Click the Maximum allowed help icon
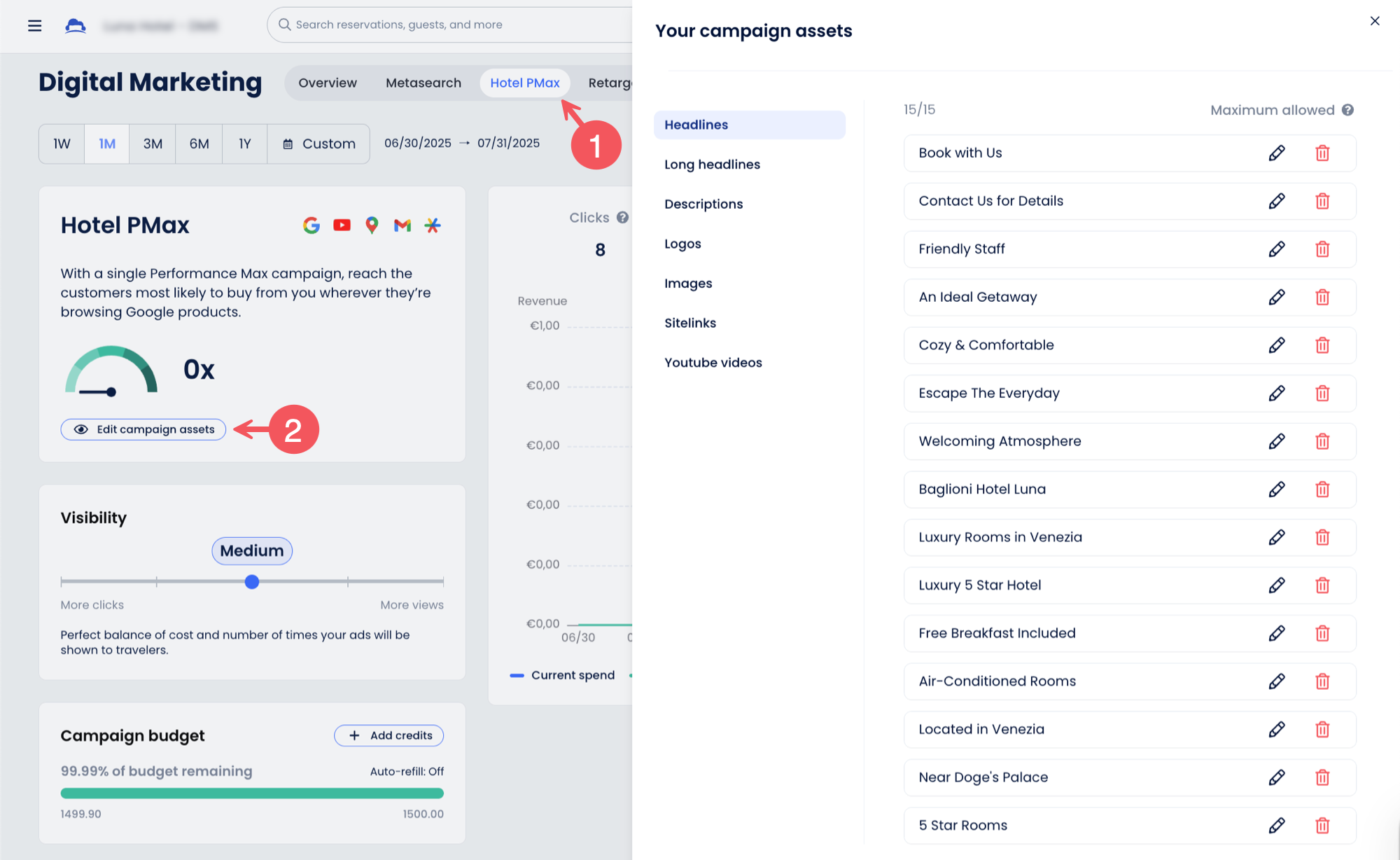This screenshot has height=860, width=1400. pyautogui.click(x=1347, y=110)
